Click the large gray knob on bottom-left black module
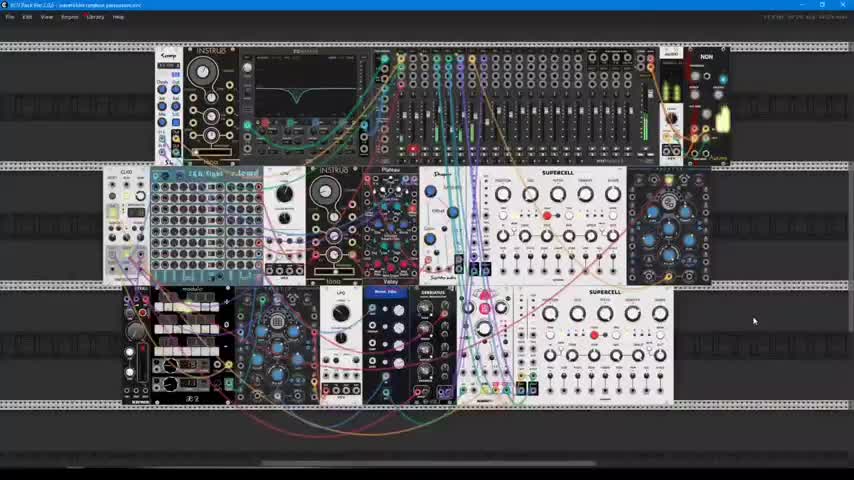 tap(135, 331)
